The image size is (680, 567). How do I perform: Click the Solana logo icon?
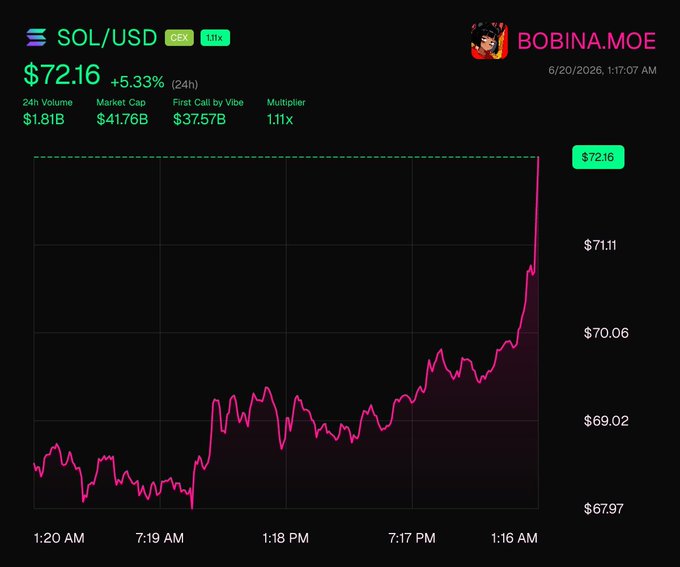pos(36,37)
